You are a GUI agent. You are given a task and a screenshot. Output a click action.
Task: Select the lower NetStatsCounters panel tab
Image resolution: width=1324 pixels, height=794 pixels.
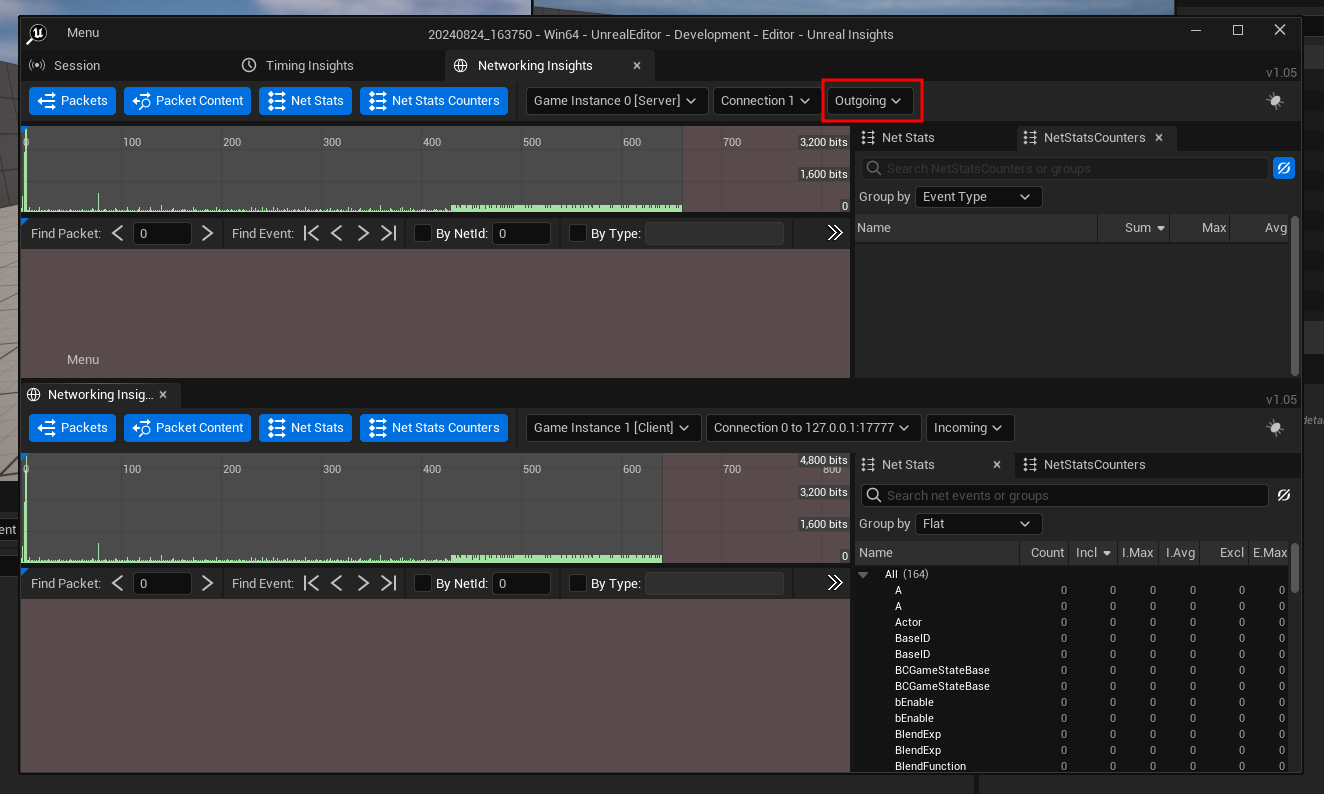[x=1083, y=465]
